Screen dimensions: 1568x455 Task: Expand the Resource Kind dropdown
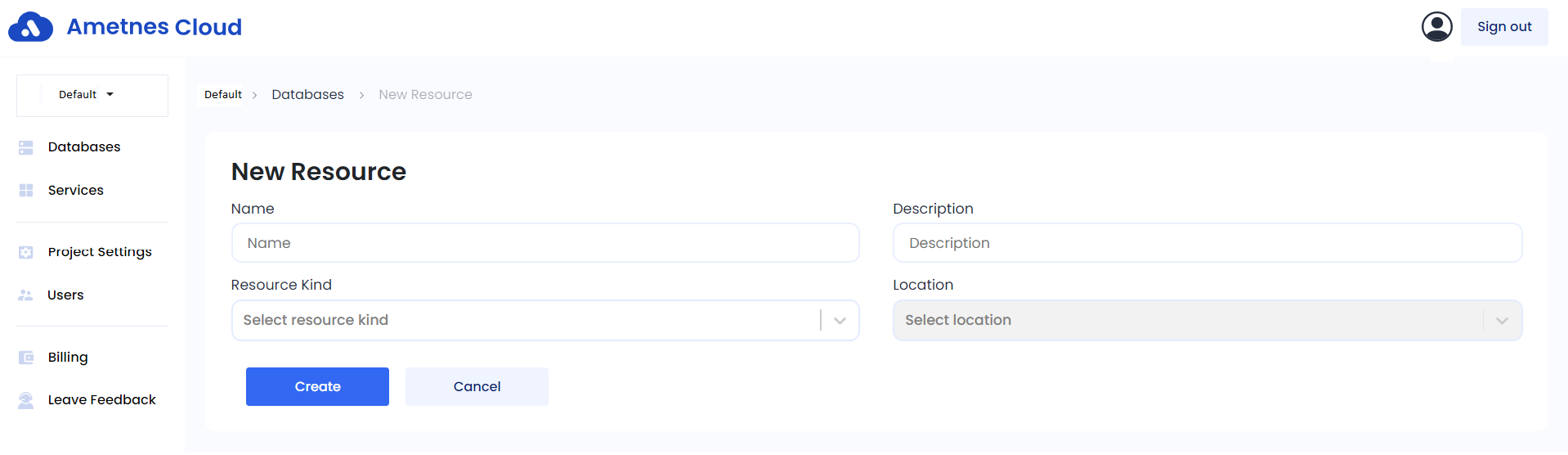(x=840, y=321)
